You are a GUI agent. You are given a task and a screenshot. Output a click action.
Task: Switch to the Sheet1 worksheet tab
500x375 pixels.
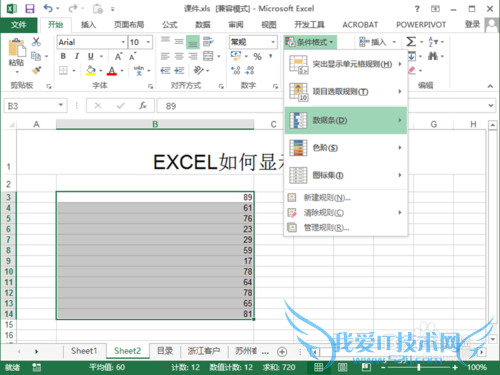(84, 351)
